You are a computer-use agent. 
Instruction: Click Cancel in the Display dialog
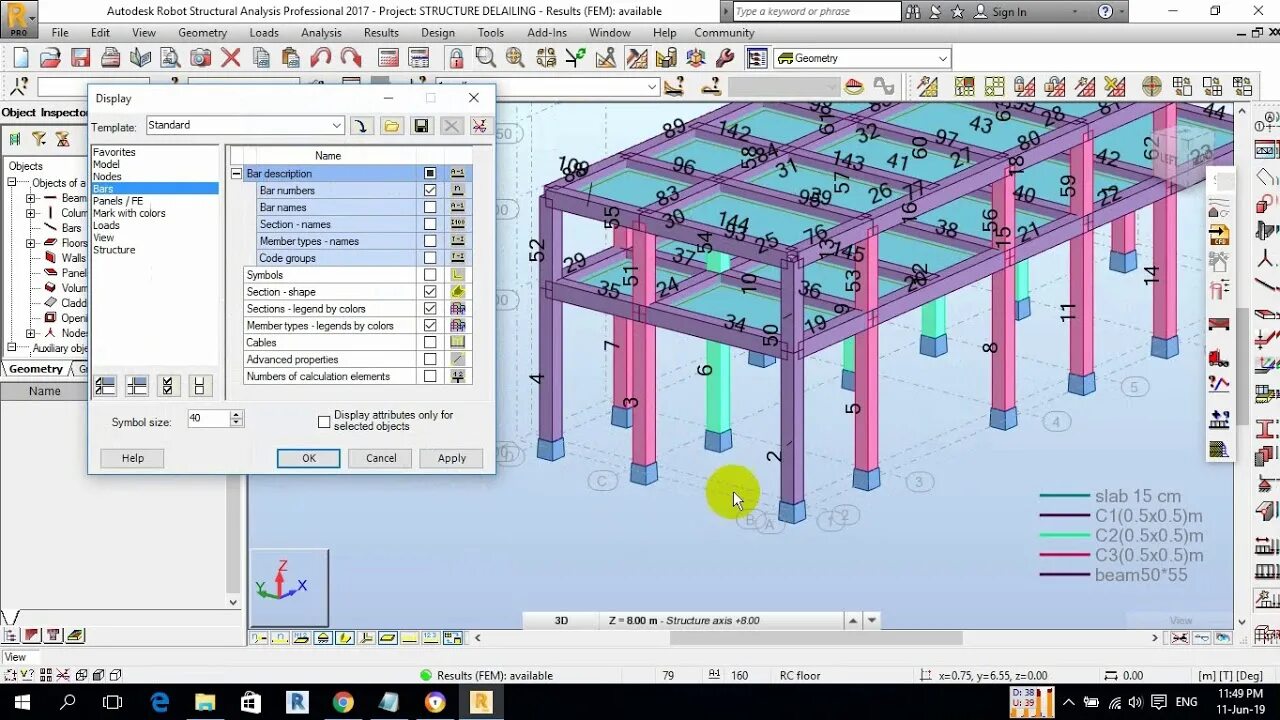pos(381,458)
